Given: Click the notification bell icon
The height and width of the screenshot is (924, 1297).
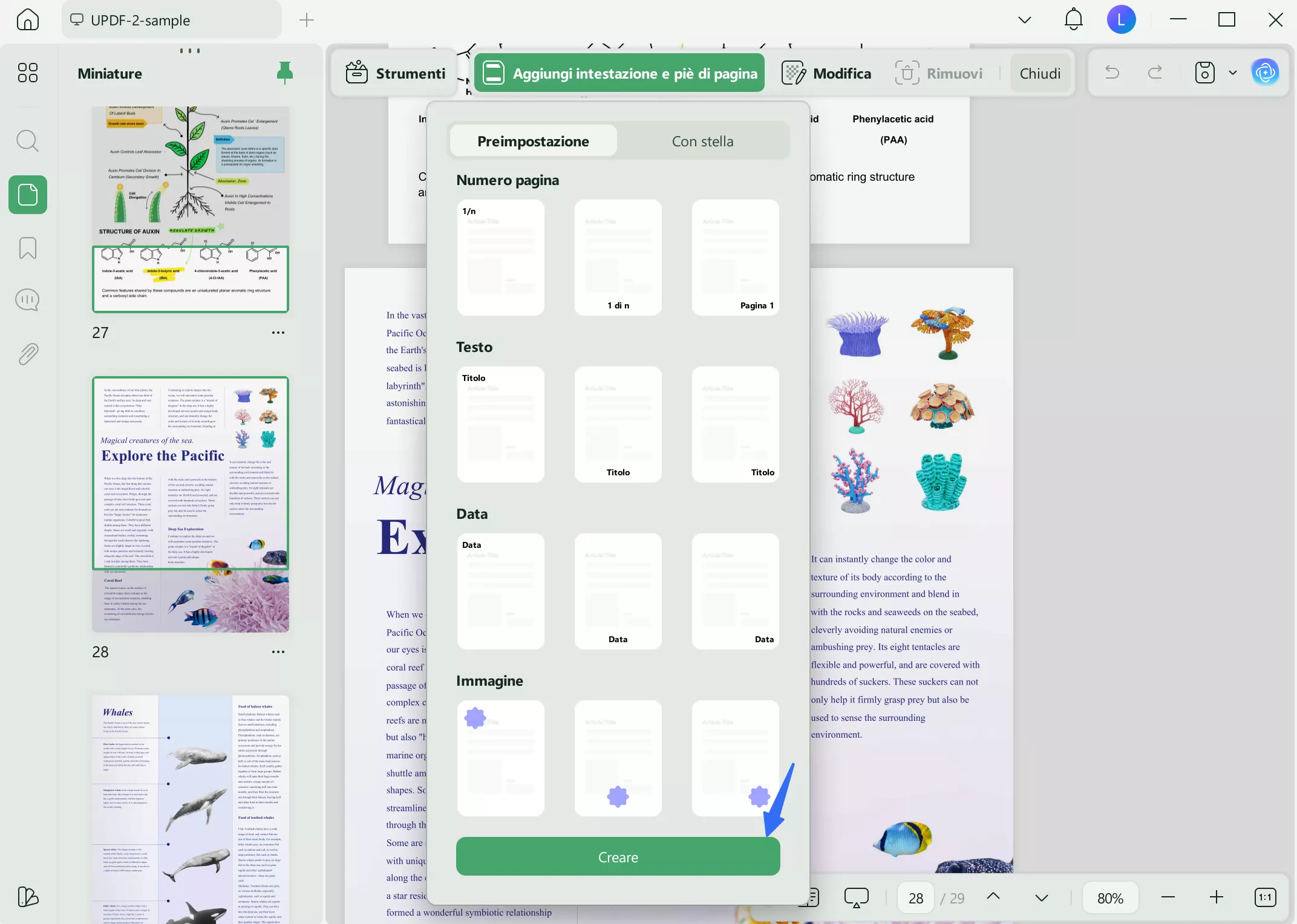Looking at the screenshot, I should click(x=1073, y=20).
